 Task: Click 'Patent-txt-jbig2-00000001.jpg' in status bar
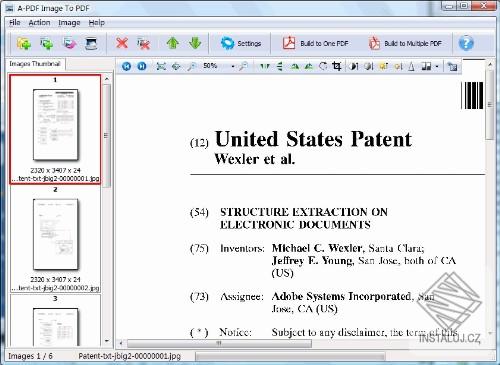pyautogui.click(x=130, y=356)
